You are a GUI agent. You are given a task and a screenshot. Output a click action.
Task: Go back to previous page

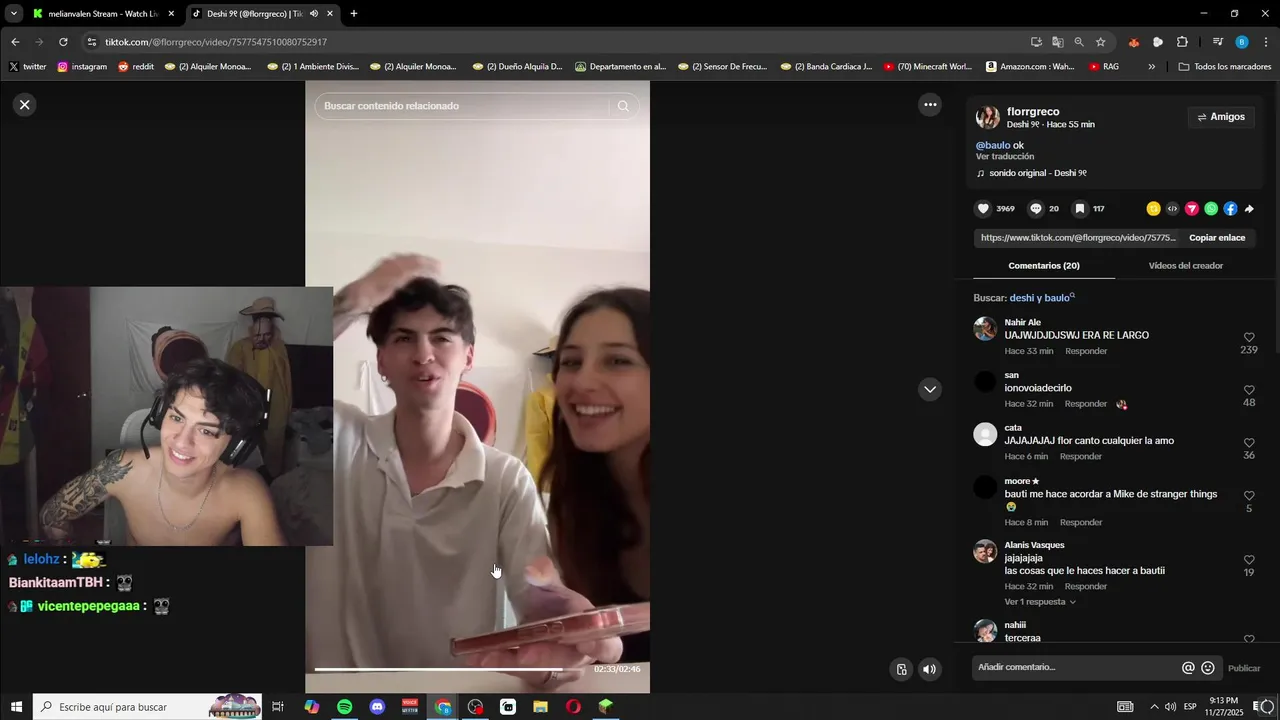tap(15, 42)
